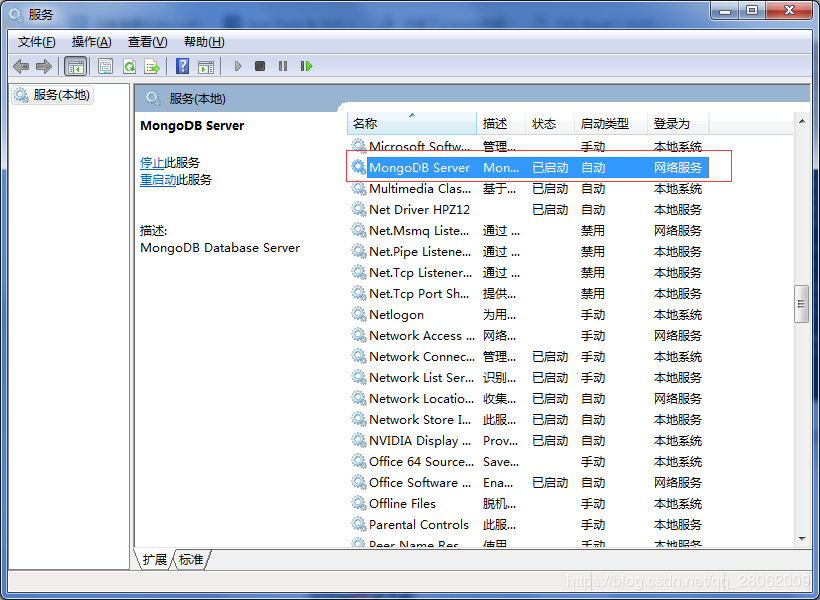Select 服务(本地) in the left tree
Screen dimensions: 820x600
pyautogui.click(x=53, y=95)
